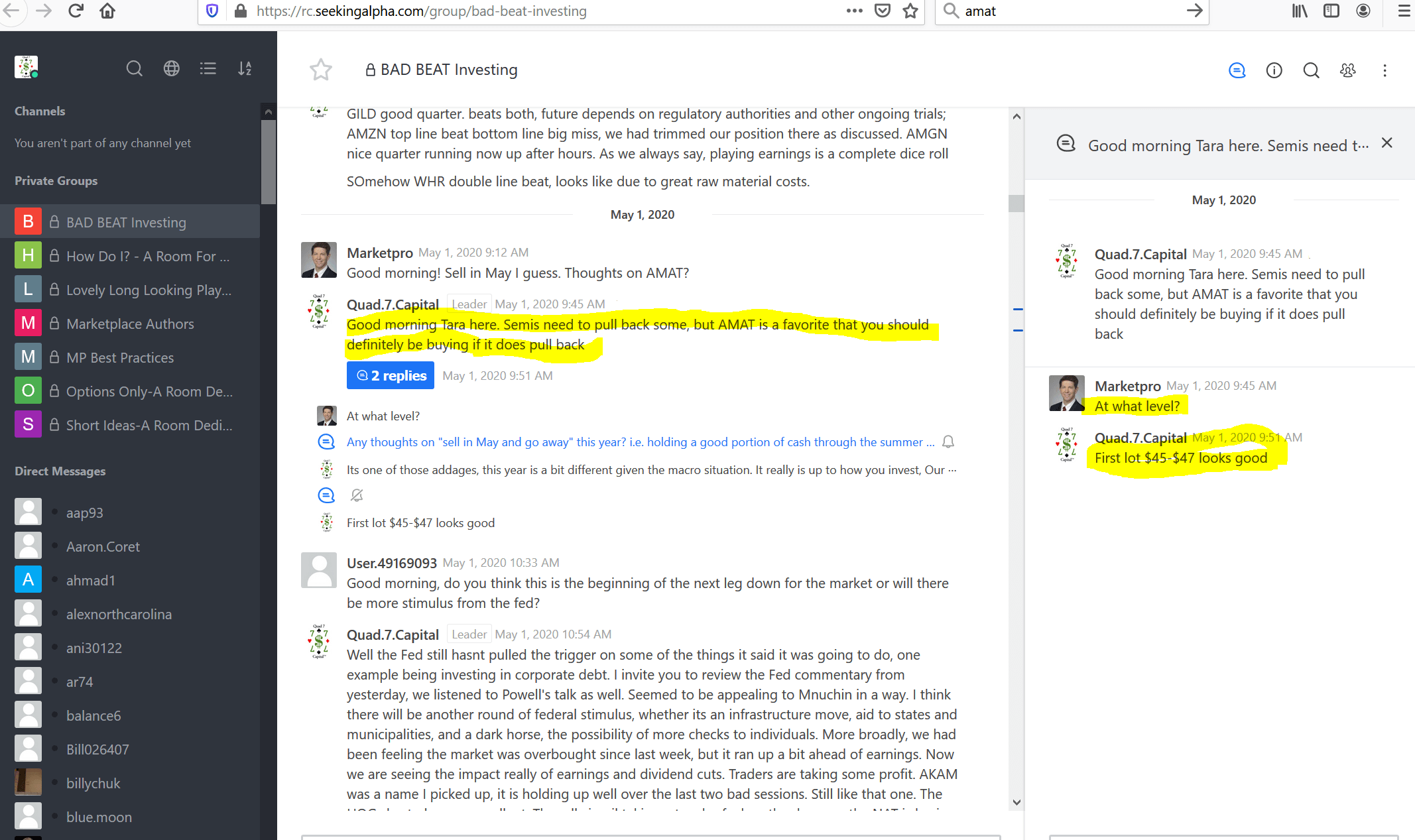This screenshot has height=840, width=1415.
Task: Open Marketpro's profile from the 9:12 AM message
Action: pos(380,253)
